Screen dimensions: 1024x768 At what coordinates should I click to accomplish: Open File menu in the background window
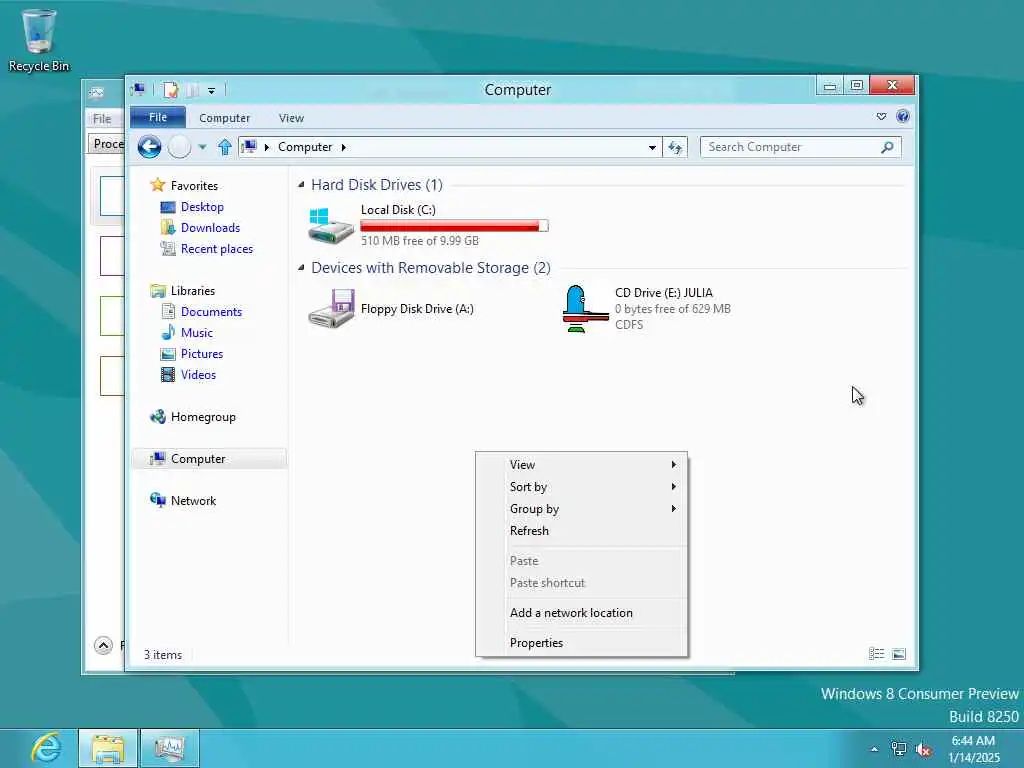click(x=102, y=119)
